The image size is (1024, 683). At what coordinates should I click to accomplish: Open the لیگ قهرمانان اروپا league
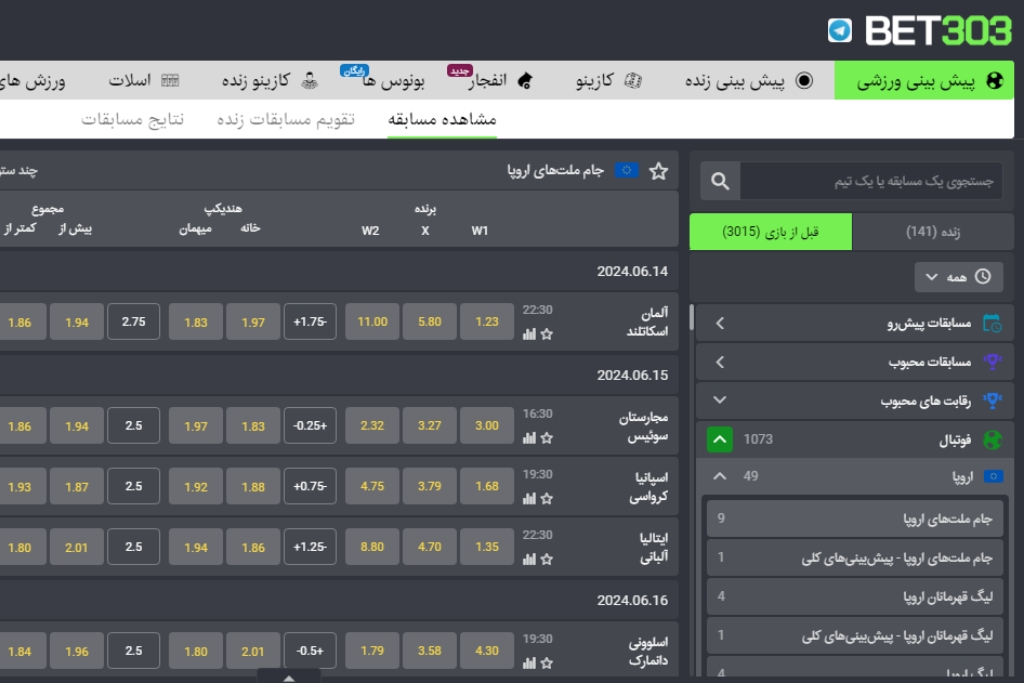[x=855, y=597]
